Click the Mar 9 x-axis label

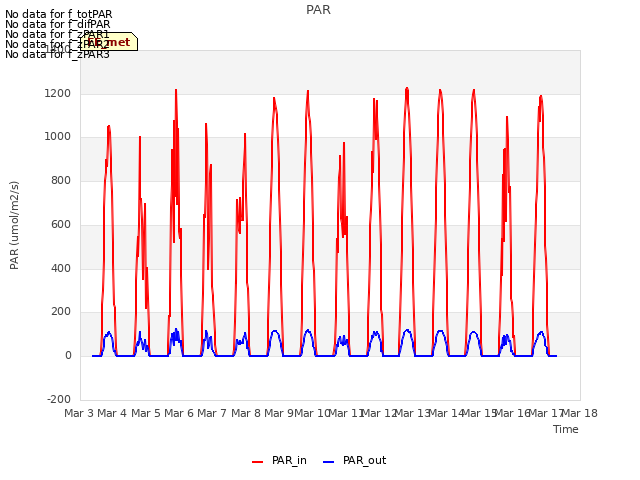[x=279, y=413]
